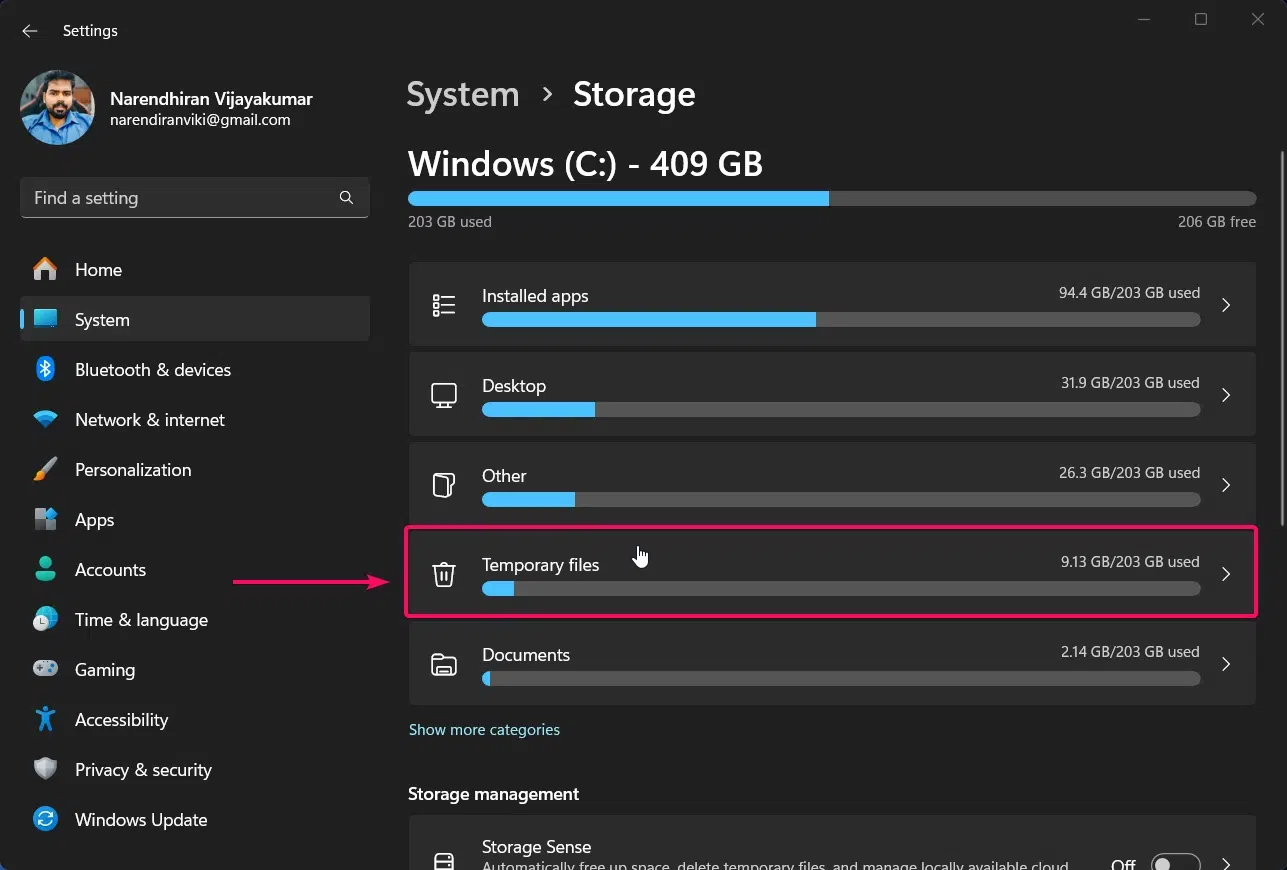Click the Find a setting field
The width and height of the screenshot is (1287, 870).
(x=195, y=198)
